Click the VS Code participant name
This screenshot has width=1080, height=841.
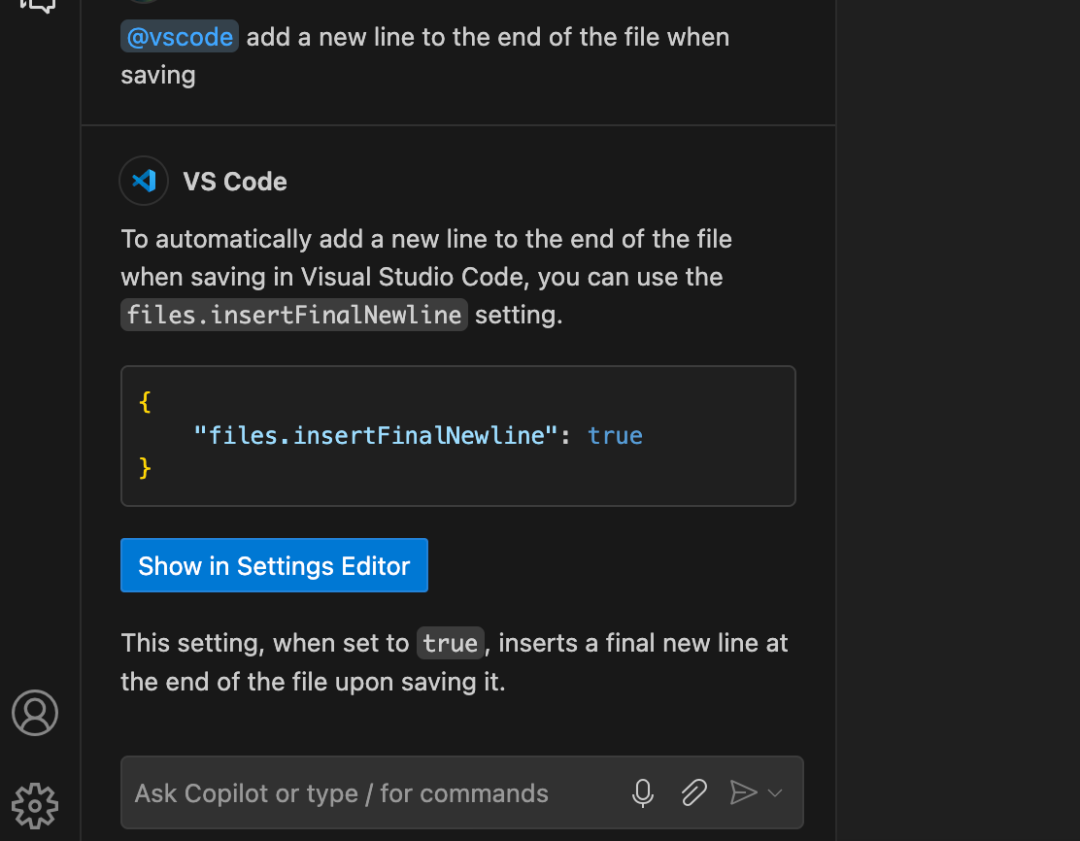pyautogui.click(x=235, y=181)
